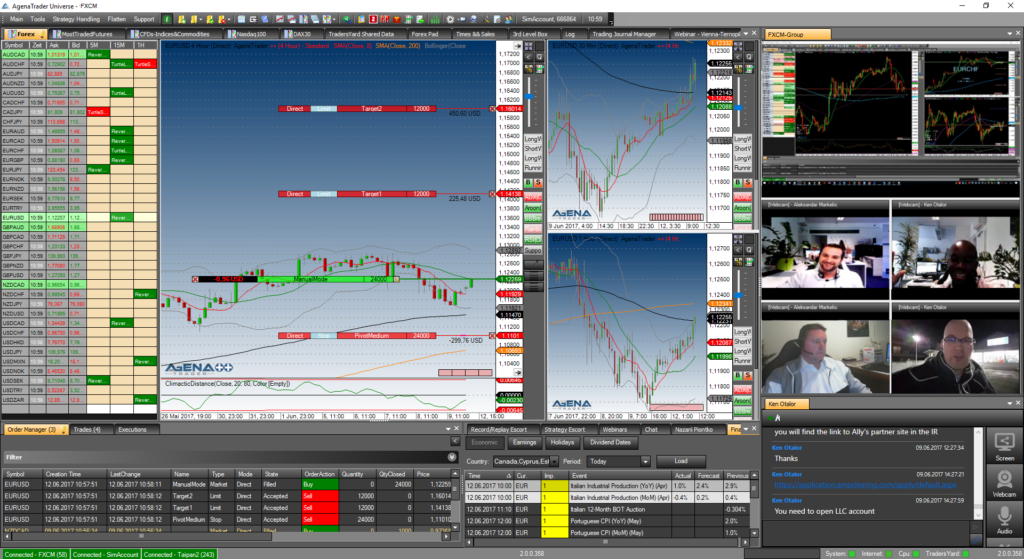1024x559 pixels.
Task: Click the Q icon beside the 4 Hour chart
Action: [x=539, y=57]
